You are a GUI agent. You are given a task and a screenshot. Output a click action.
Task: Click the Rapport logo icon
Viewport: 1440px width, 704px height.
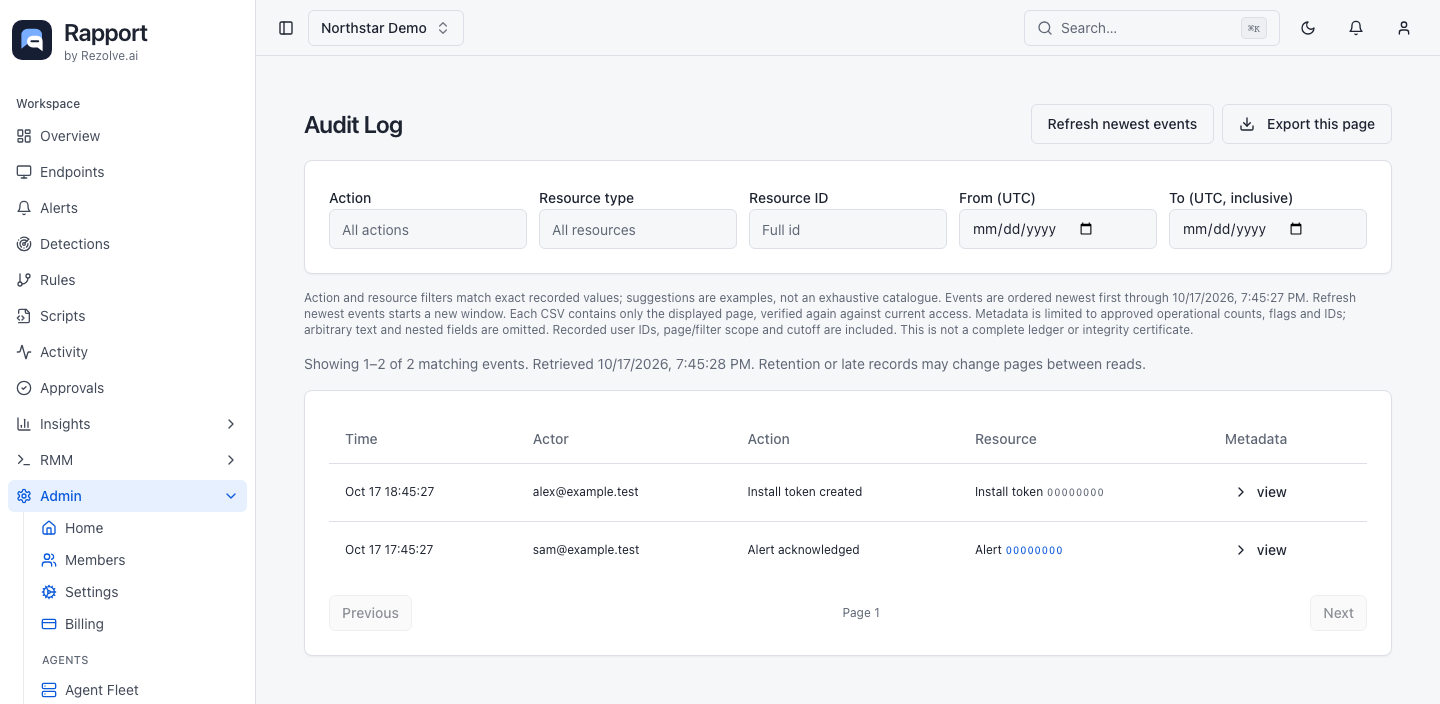tap(32, 40)
